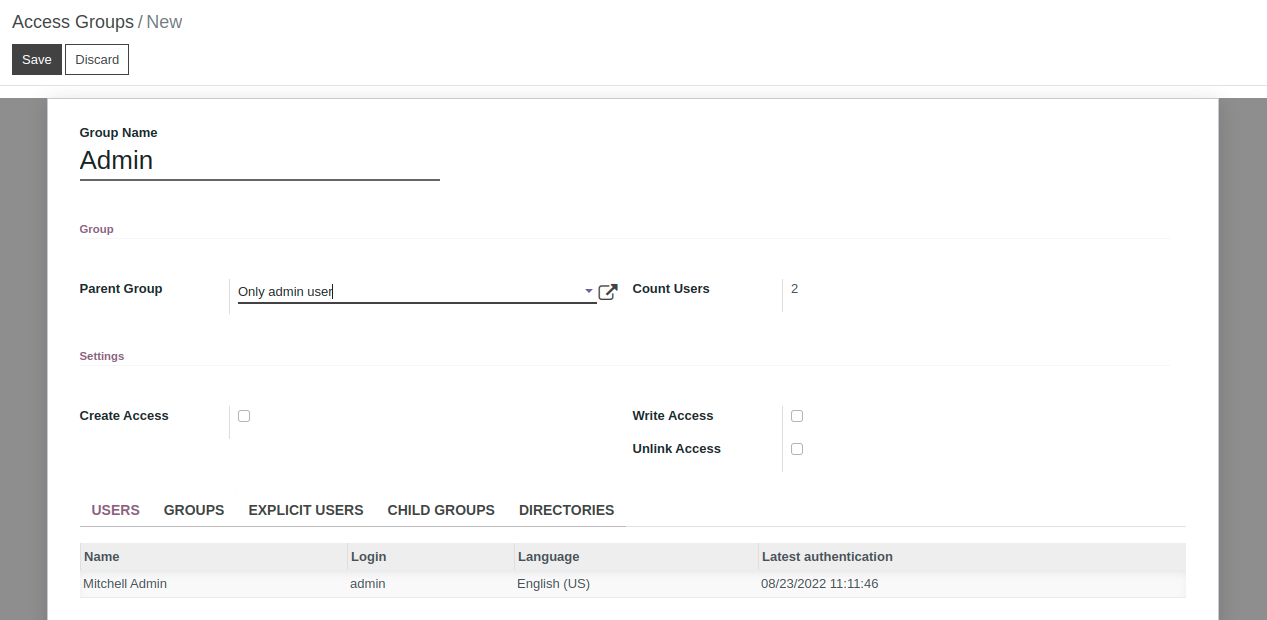Image resolution: width=1267 pixels, height=620 pixels.
Task: Click the English (US) language cell
Action: 636,584
